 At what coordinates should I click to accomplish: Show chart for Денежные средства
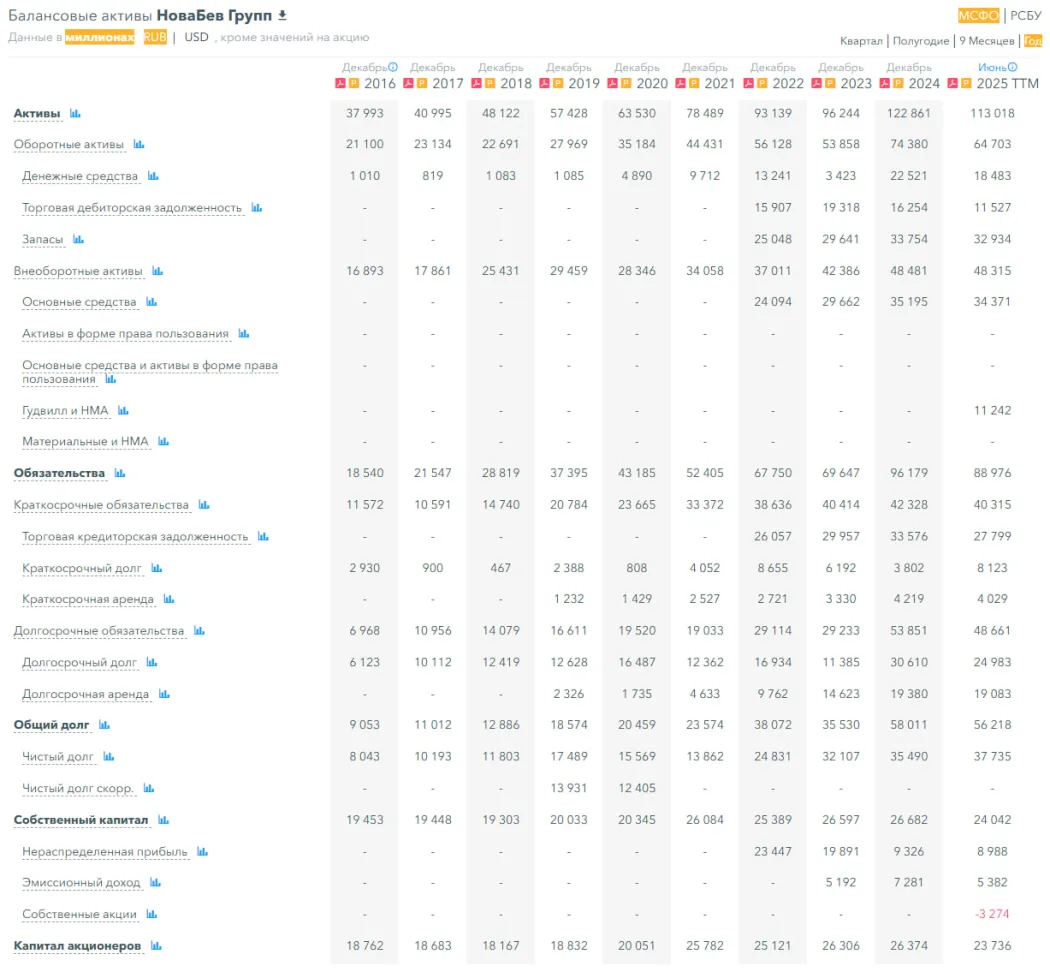[x=153, y=176]
